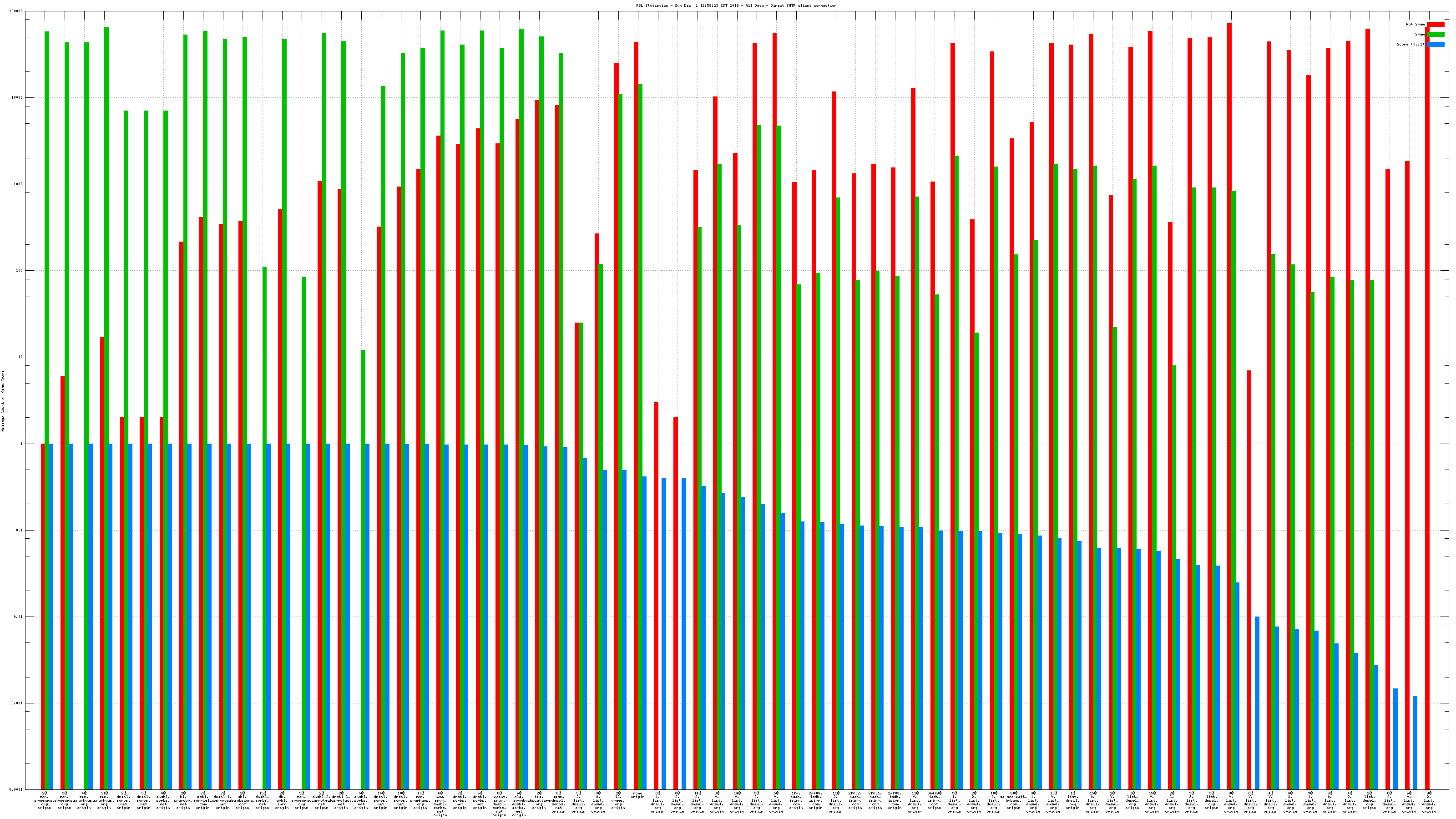Click the 0.0001 tick label on the y-axis

17,789
